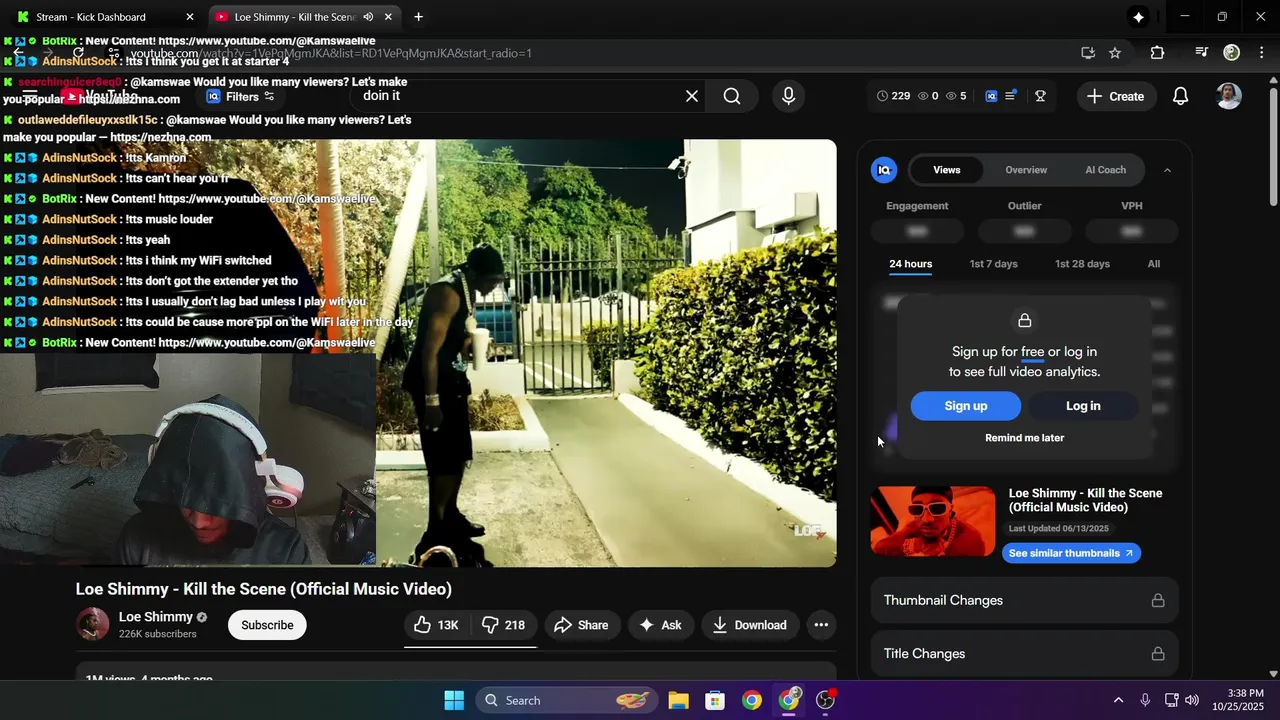
Task: Expand the Thumbnail Changes section
Action: [1025, 600]
